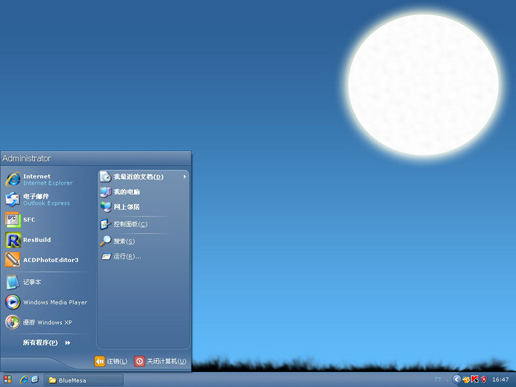Open Internet Explorer from start menu

pyautogui.click(x=47, y=179)
